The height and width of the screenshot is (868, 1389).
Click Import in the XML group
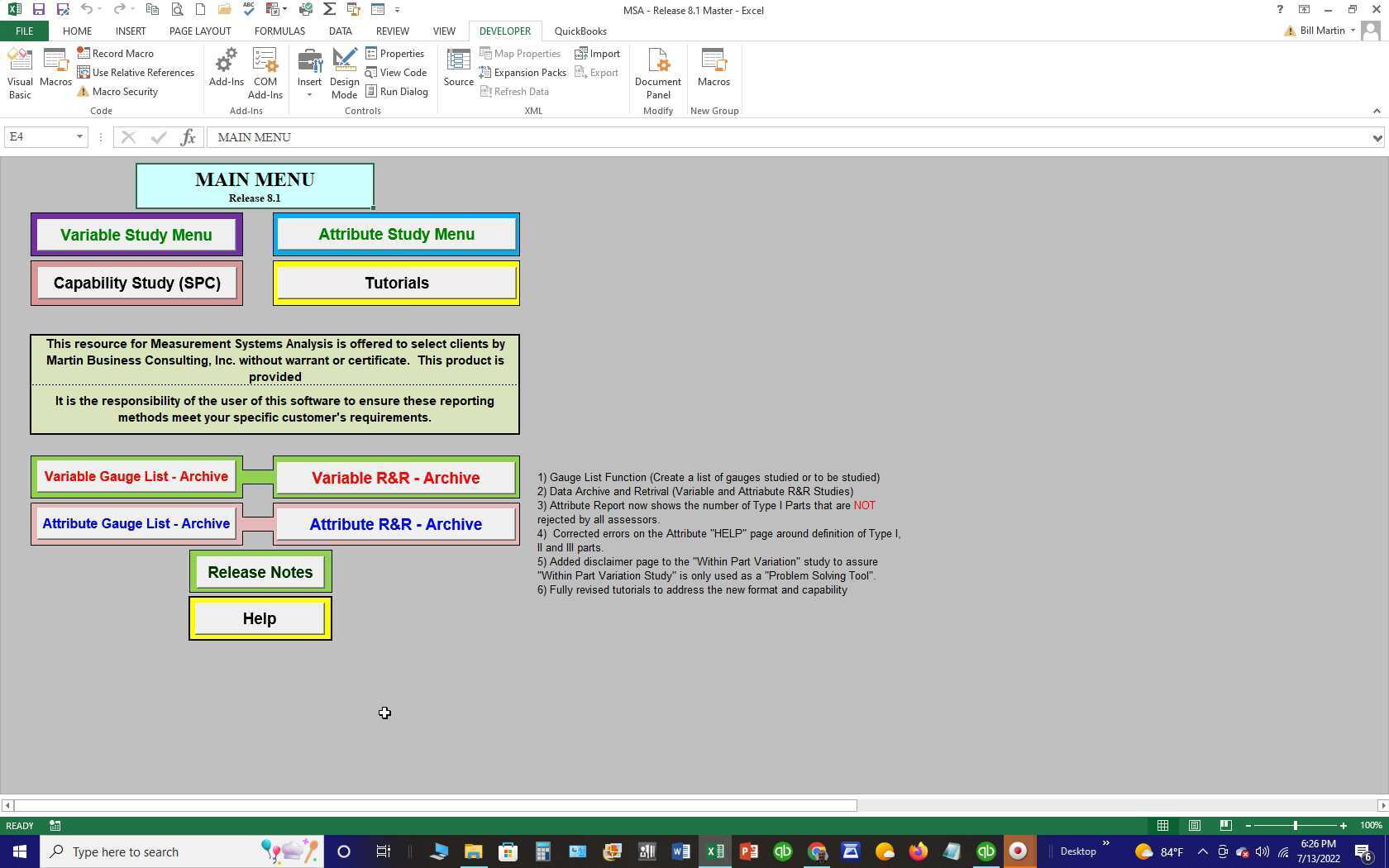(x=598, y=53)
